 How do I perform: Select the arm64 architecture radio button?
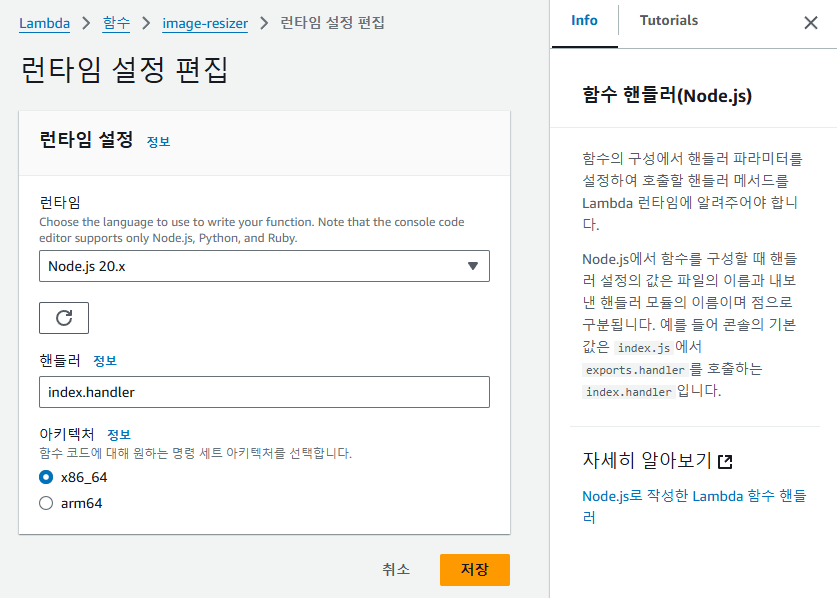pos(46,503)
